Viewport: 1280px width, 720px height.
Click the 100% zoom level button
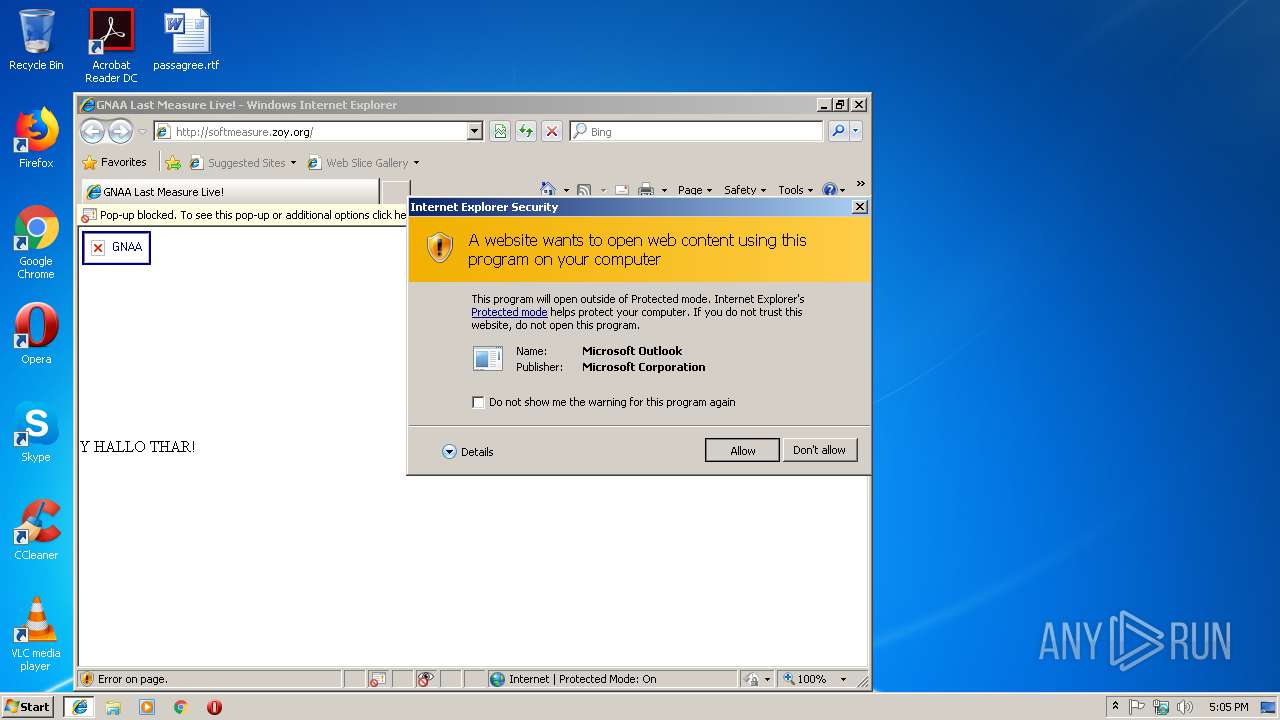pos(805,679)
